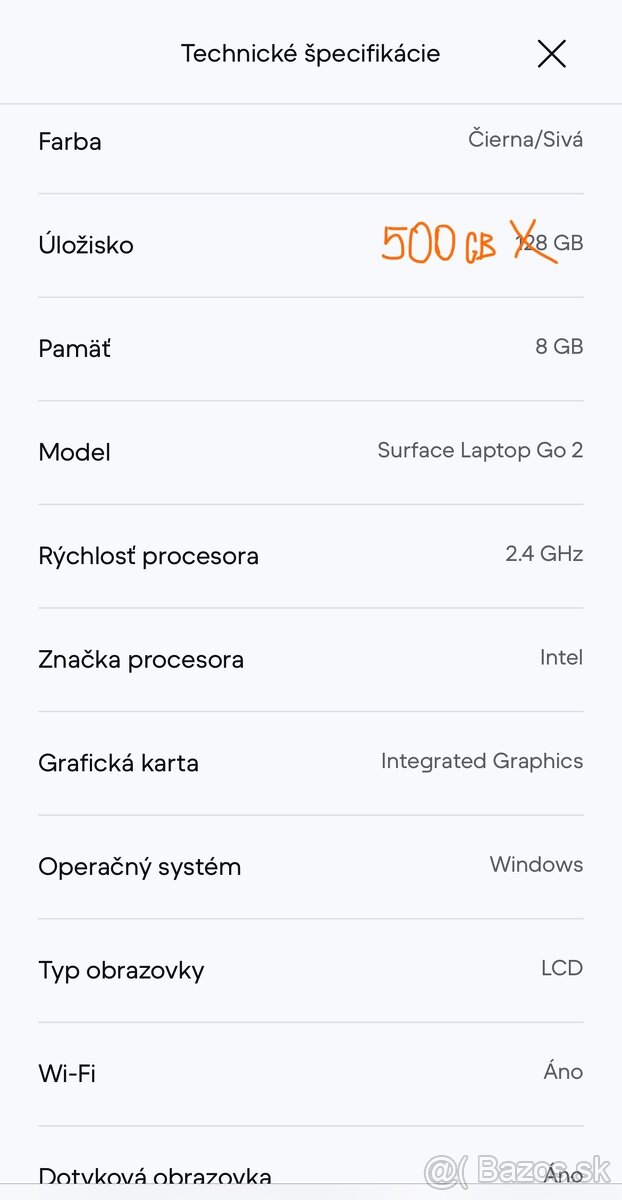Screen dimensions: 622x1200
Task: Click the LCD screen type value
Action: [562, 968]
